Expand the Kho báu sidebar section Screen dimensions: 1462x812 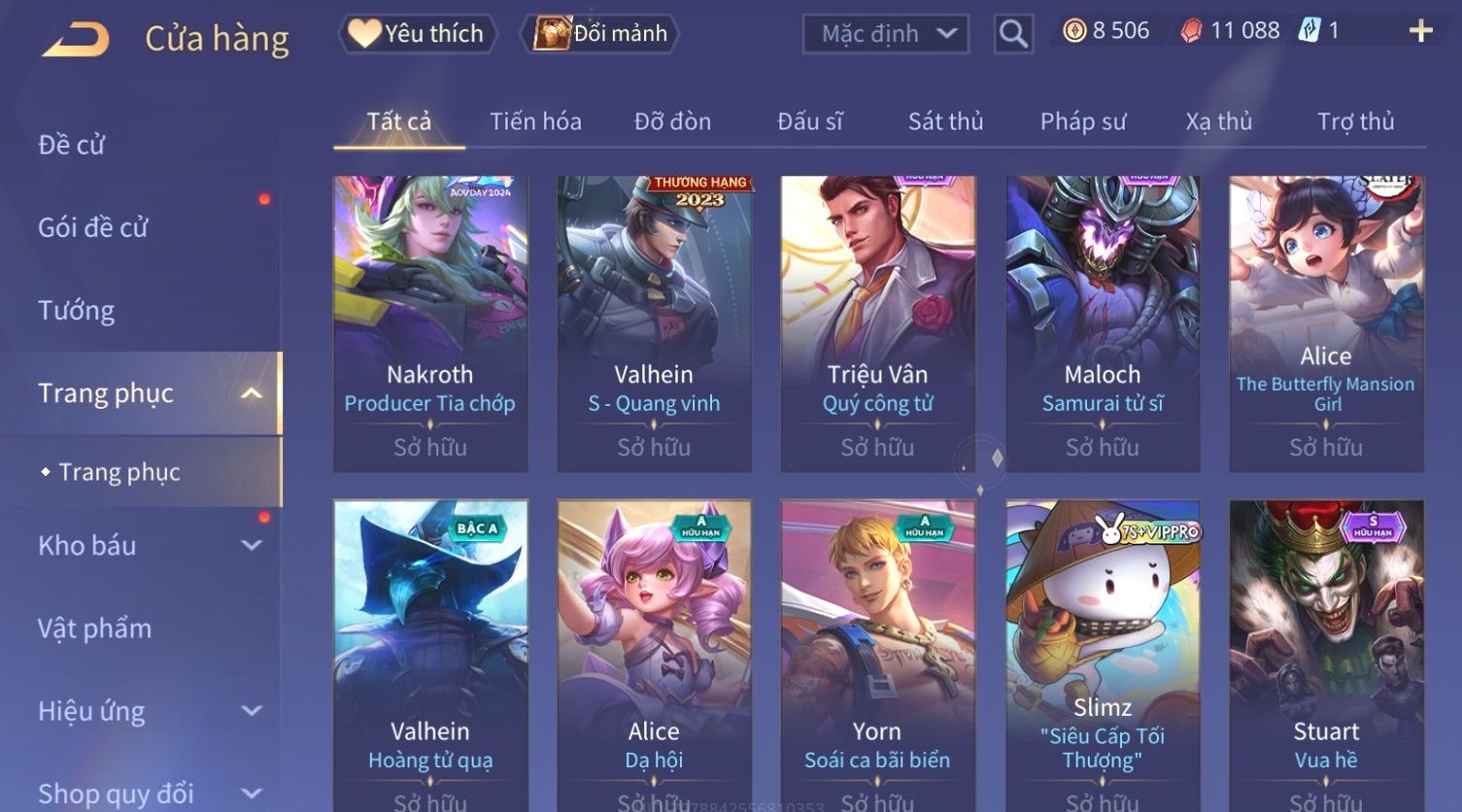tap(252, 546)
